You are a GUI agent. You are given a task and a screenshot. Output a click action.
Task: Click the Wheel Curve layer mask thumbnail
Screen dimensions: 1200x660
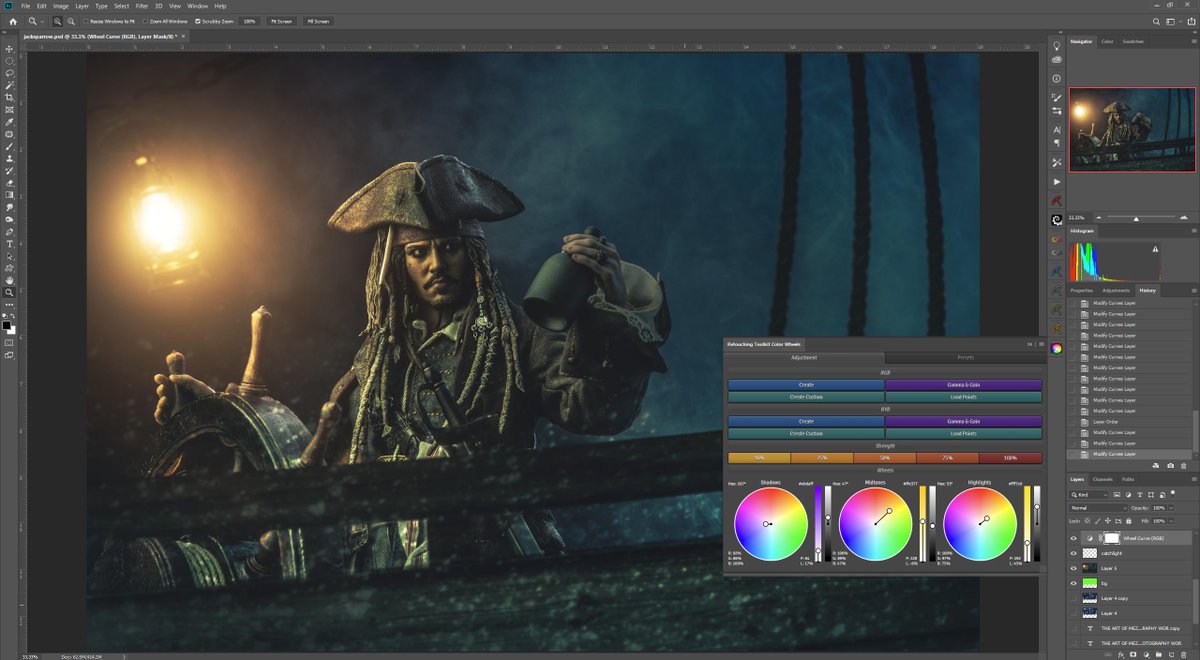(1111, 538)
